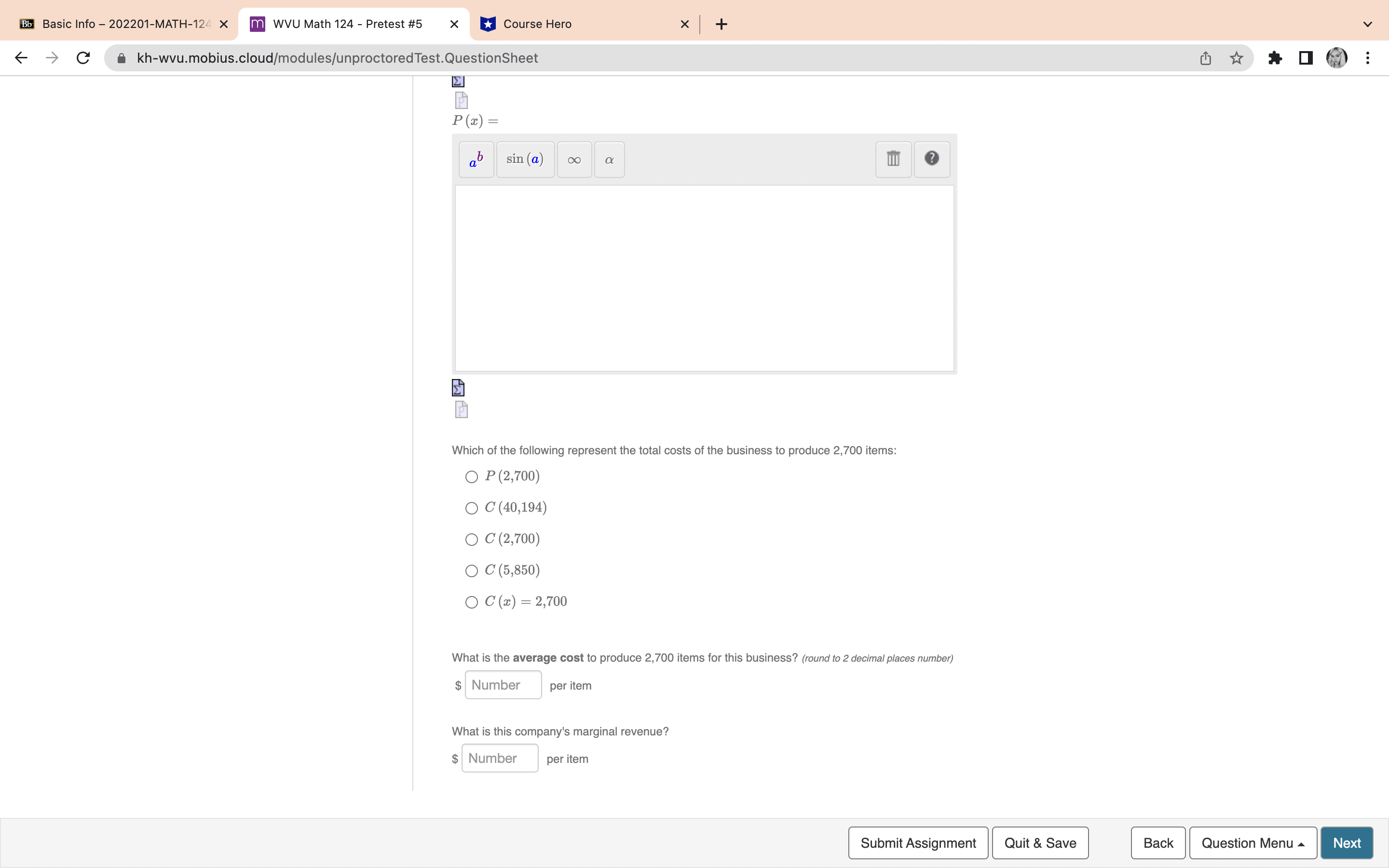Click the alpha (α) symbol icon

609,158
